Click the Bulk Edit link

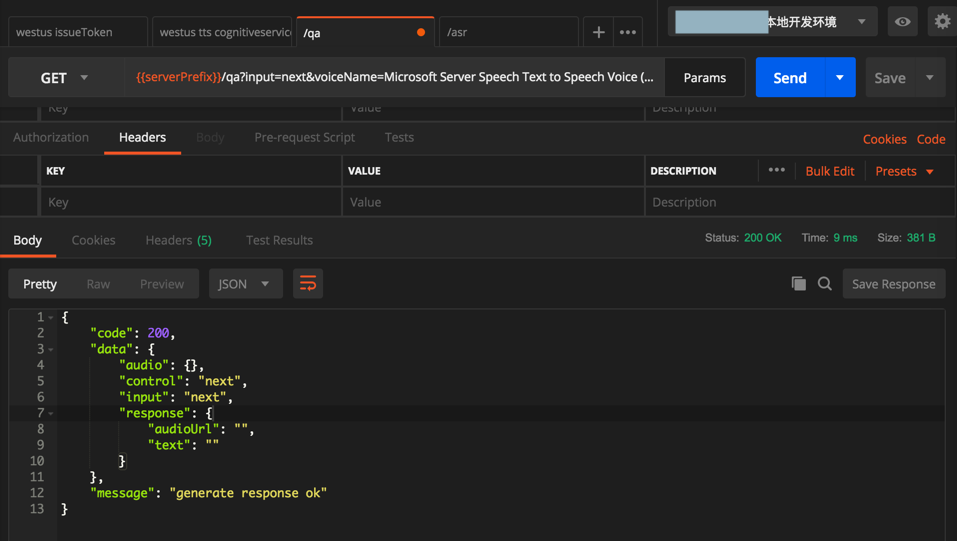[x=829, y=171]
